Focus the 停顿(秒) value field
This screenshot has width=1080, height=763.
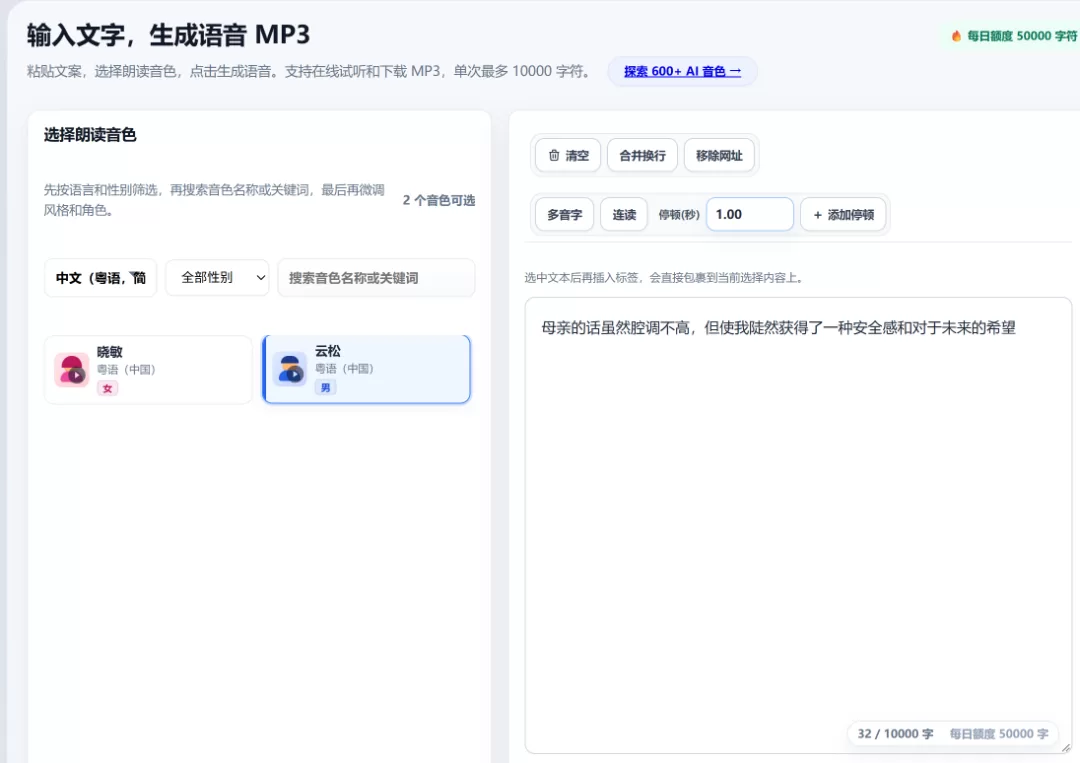750,214
